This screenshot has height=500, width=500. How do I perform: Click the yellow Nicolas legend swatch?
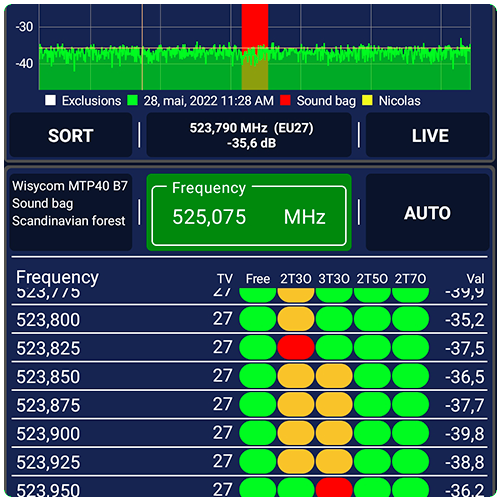tap(367, 100)
